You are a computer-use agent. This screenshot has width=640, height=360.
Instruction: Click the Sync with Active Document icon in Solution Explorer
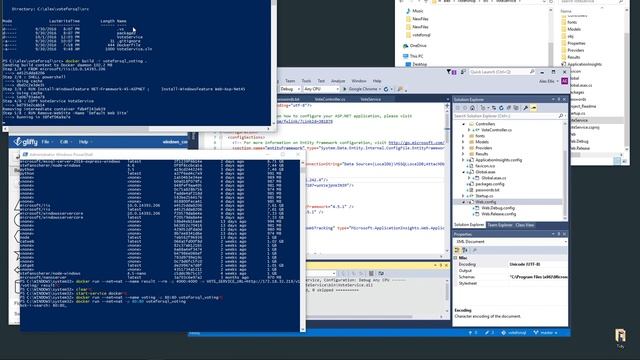(x=494, y=108)
